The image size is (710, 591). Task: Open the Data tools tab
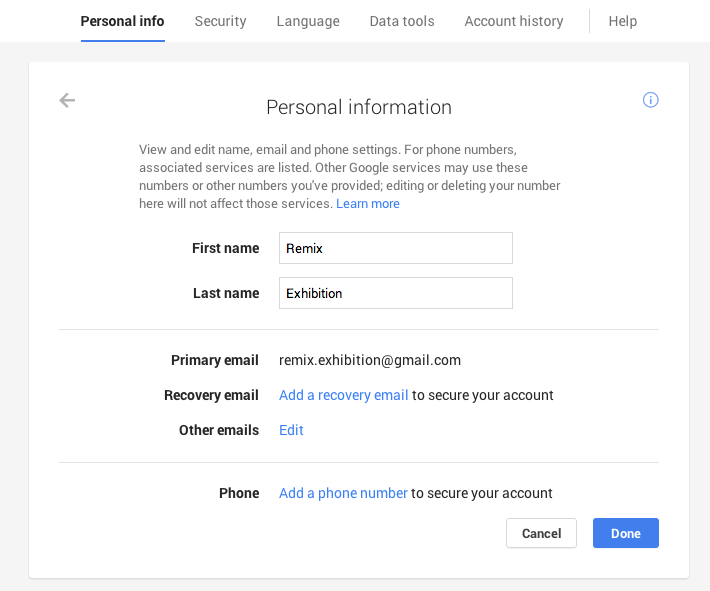[x=402, y=21]
